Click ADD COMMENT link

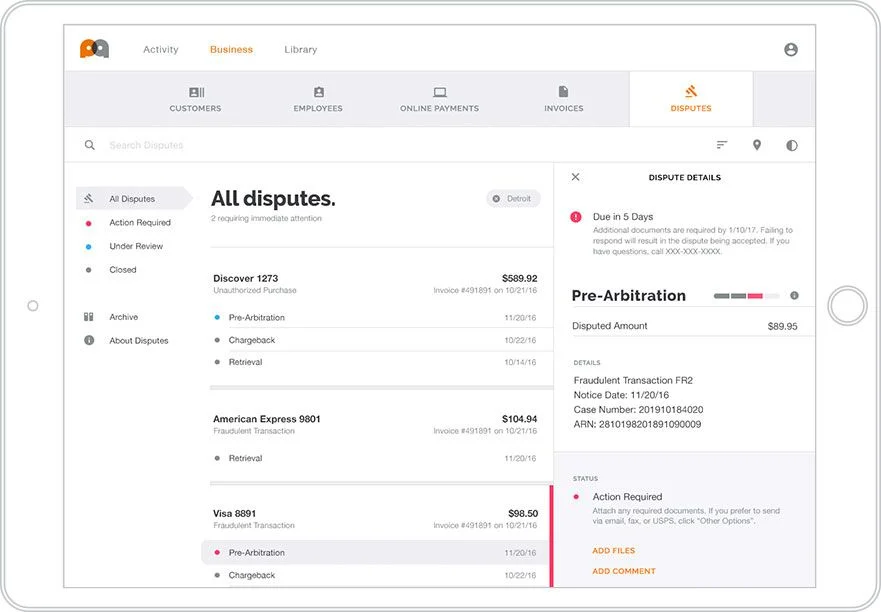[624, 571]
